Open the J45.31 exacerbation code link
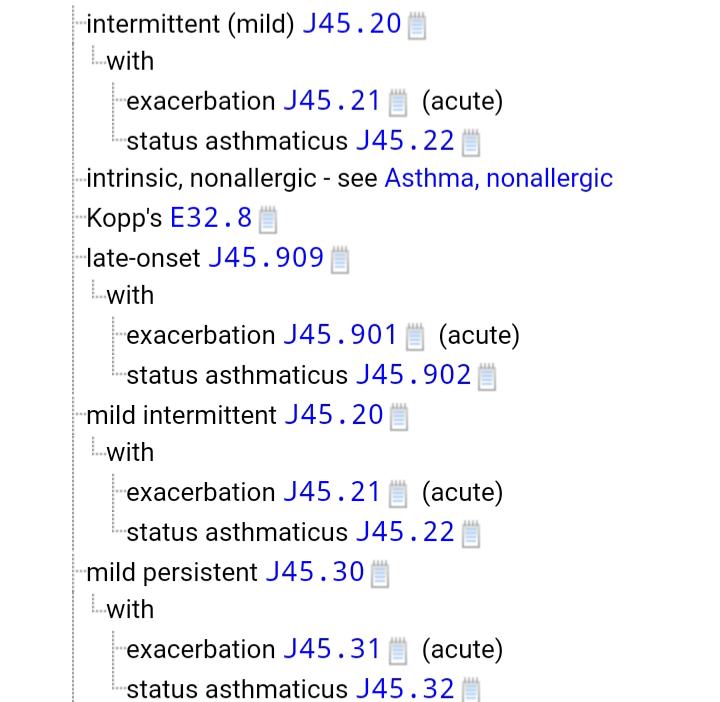Screen dimensions: 720x702 tap(332, 649)
